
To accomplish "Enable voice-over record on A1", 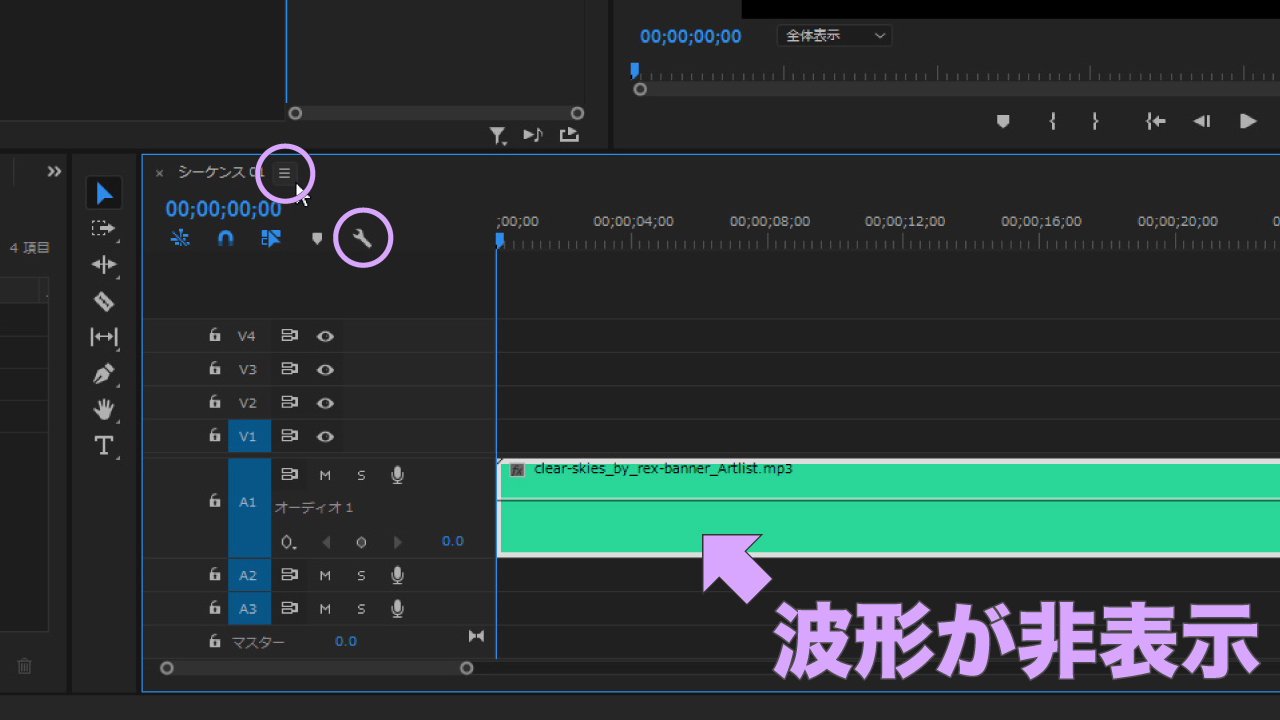I will tap(397, 475).
